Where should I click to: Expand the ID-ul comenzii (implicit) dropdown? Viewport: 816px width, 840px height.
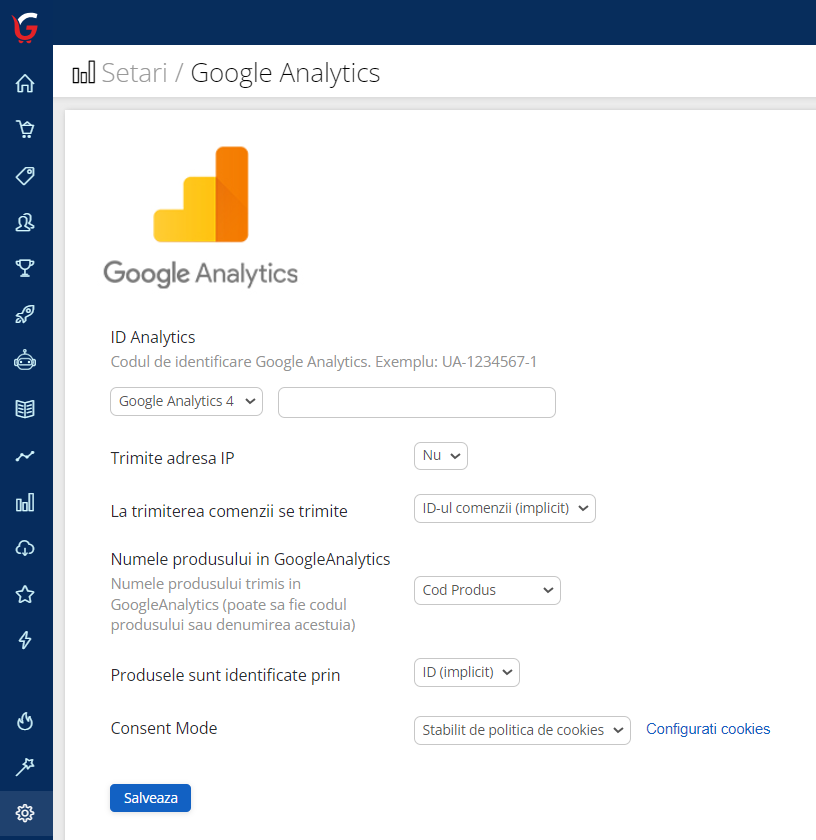(504, 509)
